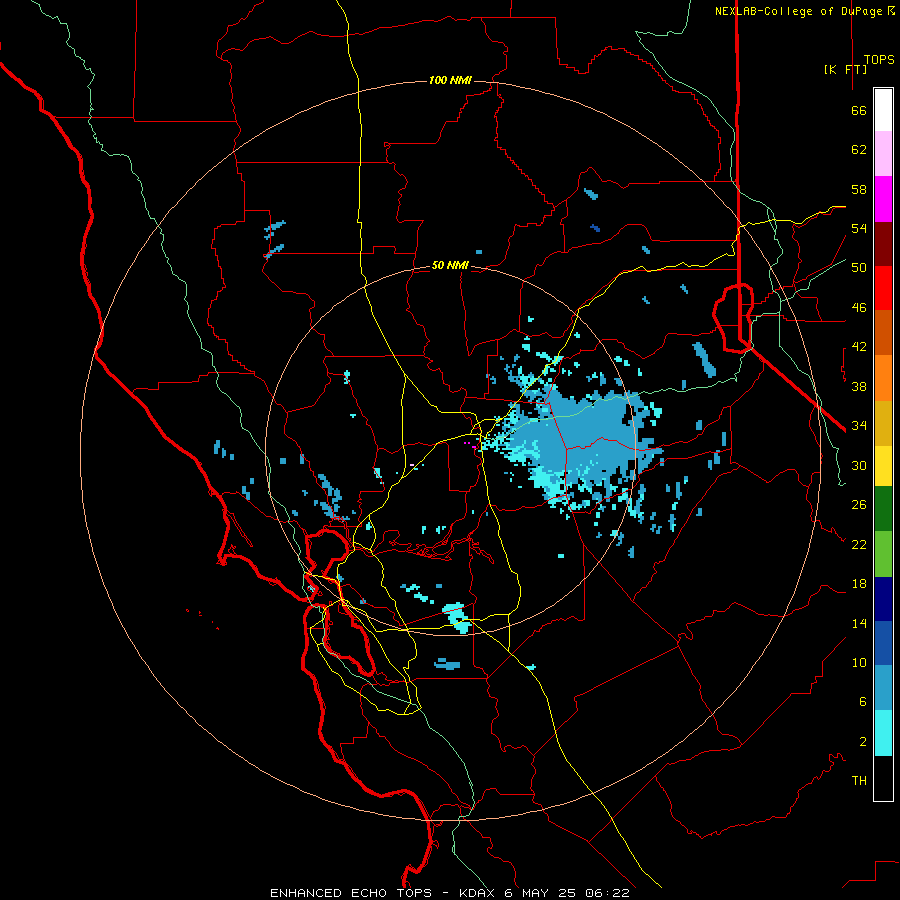The image size is (900, 900).
Task: Click the legend value "26"
Action: [x=859, y=505]
